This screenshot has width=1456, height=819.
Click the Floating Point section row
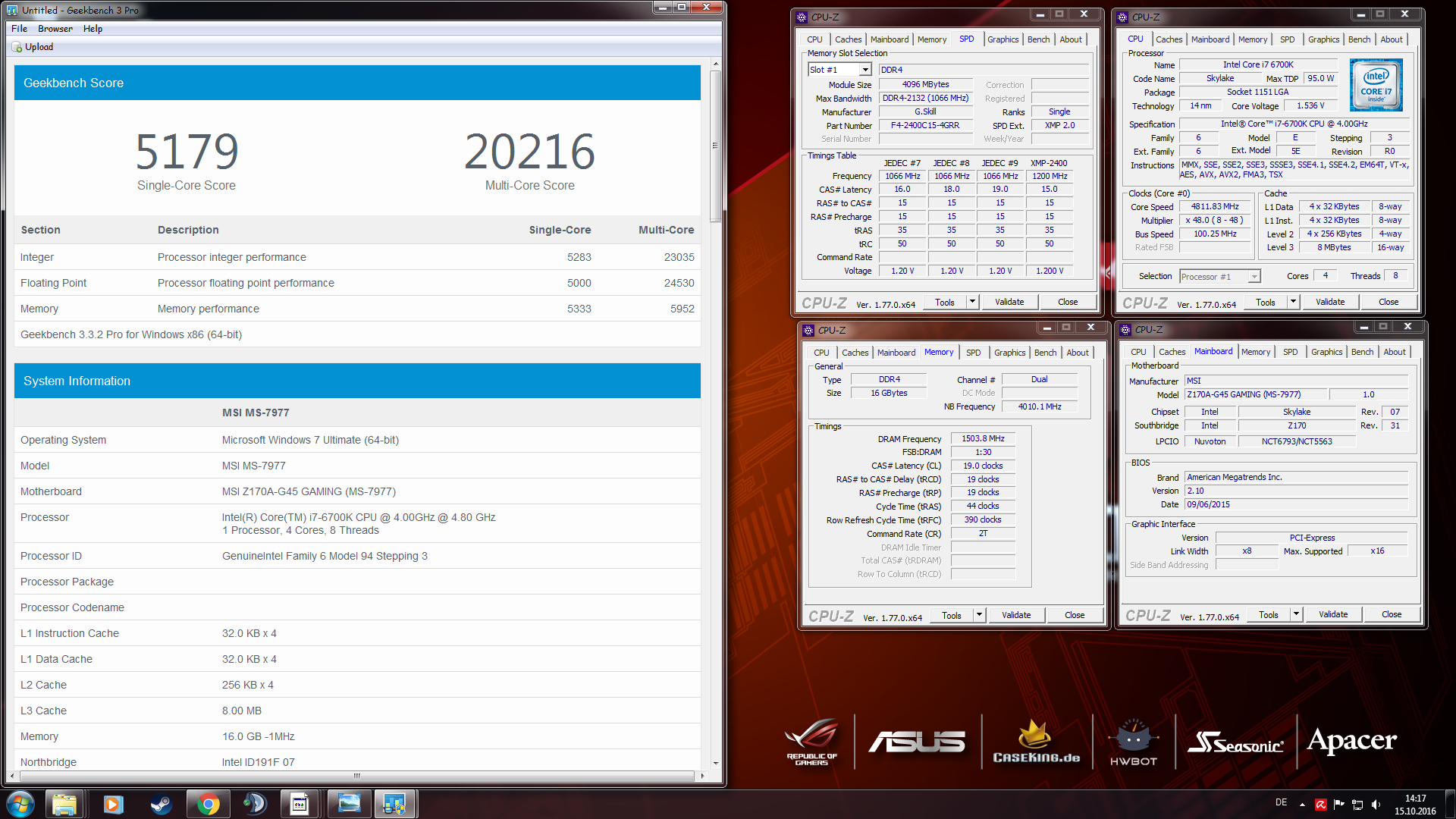pos(357,283)
